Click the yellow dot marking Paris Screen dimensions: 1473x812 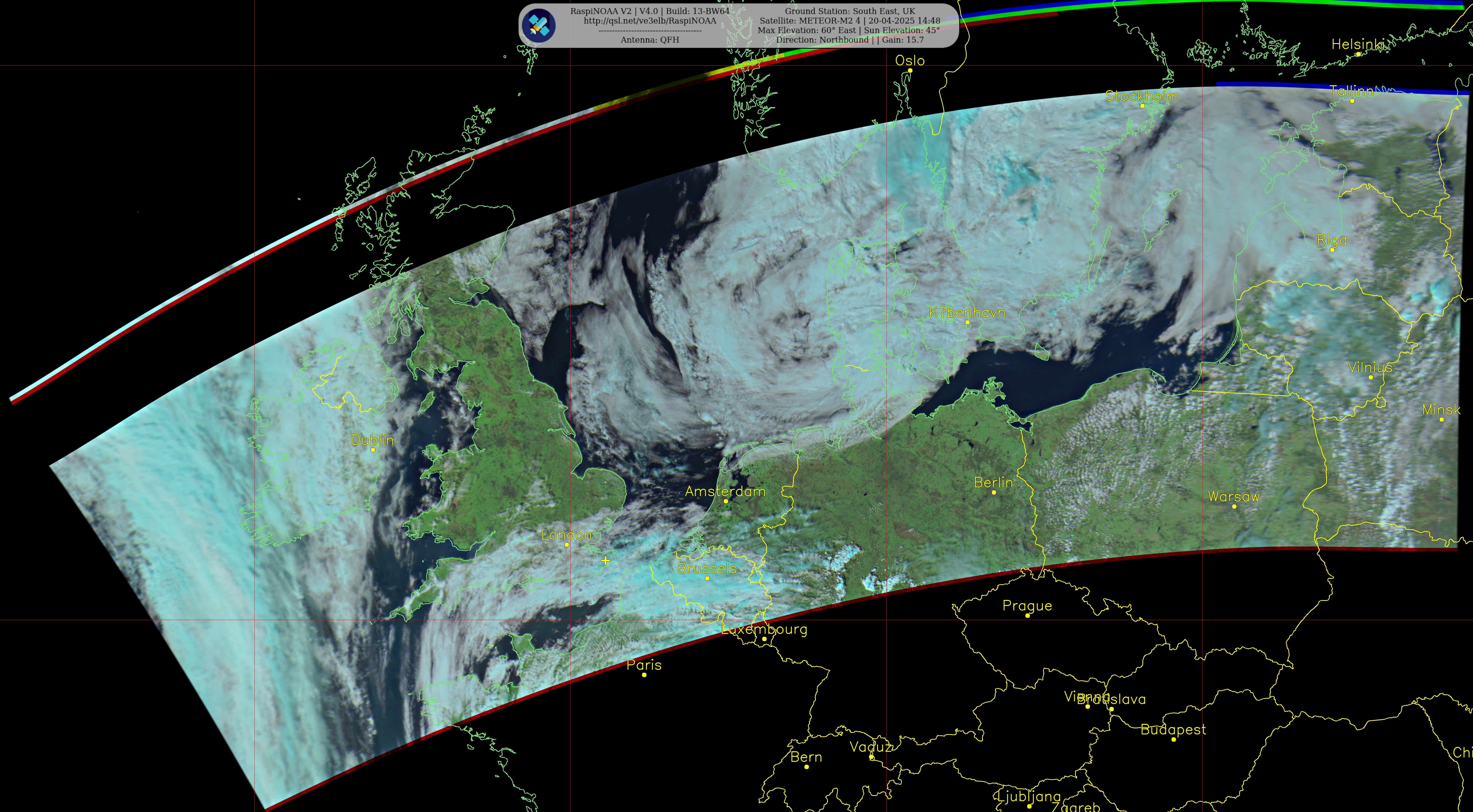(x=644, y=675)
